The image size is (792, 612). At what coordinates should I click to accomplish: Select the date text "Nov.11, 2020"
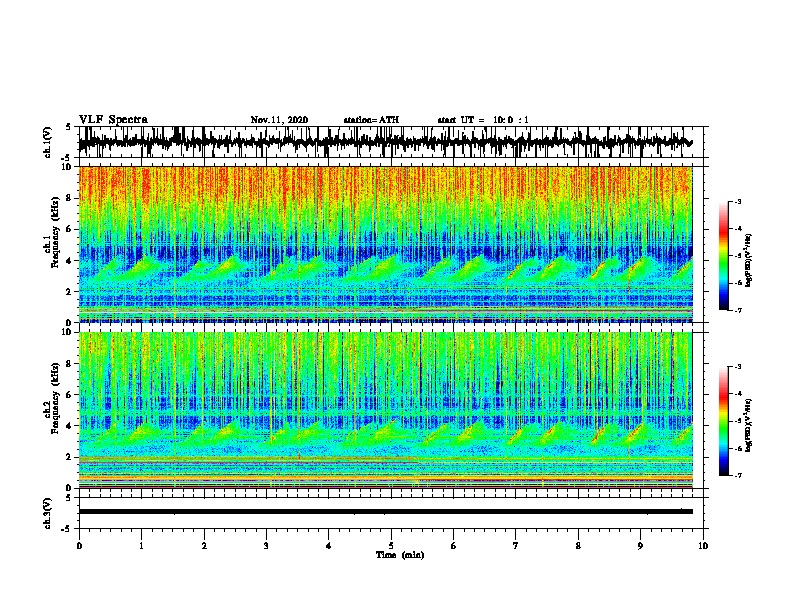(x=279, y=120)
